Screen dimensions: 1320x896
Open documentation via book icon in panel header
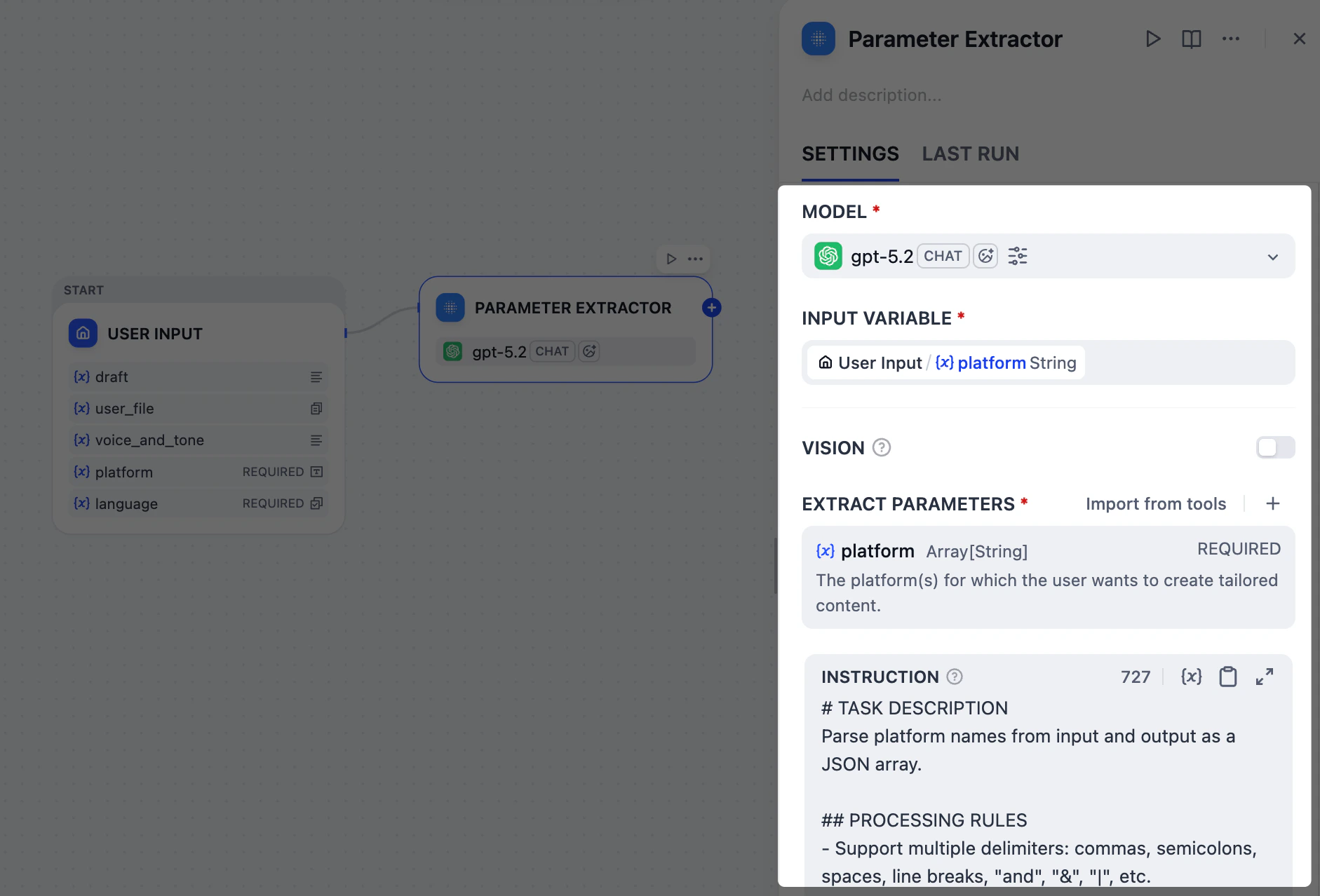(x=1192, y=39)
